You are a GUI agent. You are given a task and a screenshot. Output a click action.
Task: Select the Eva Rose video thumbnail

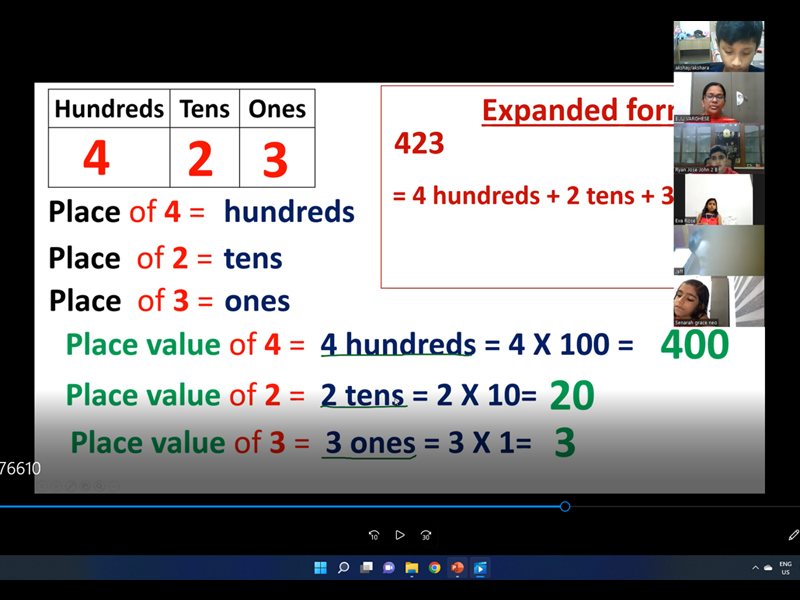click(712, 198)
